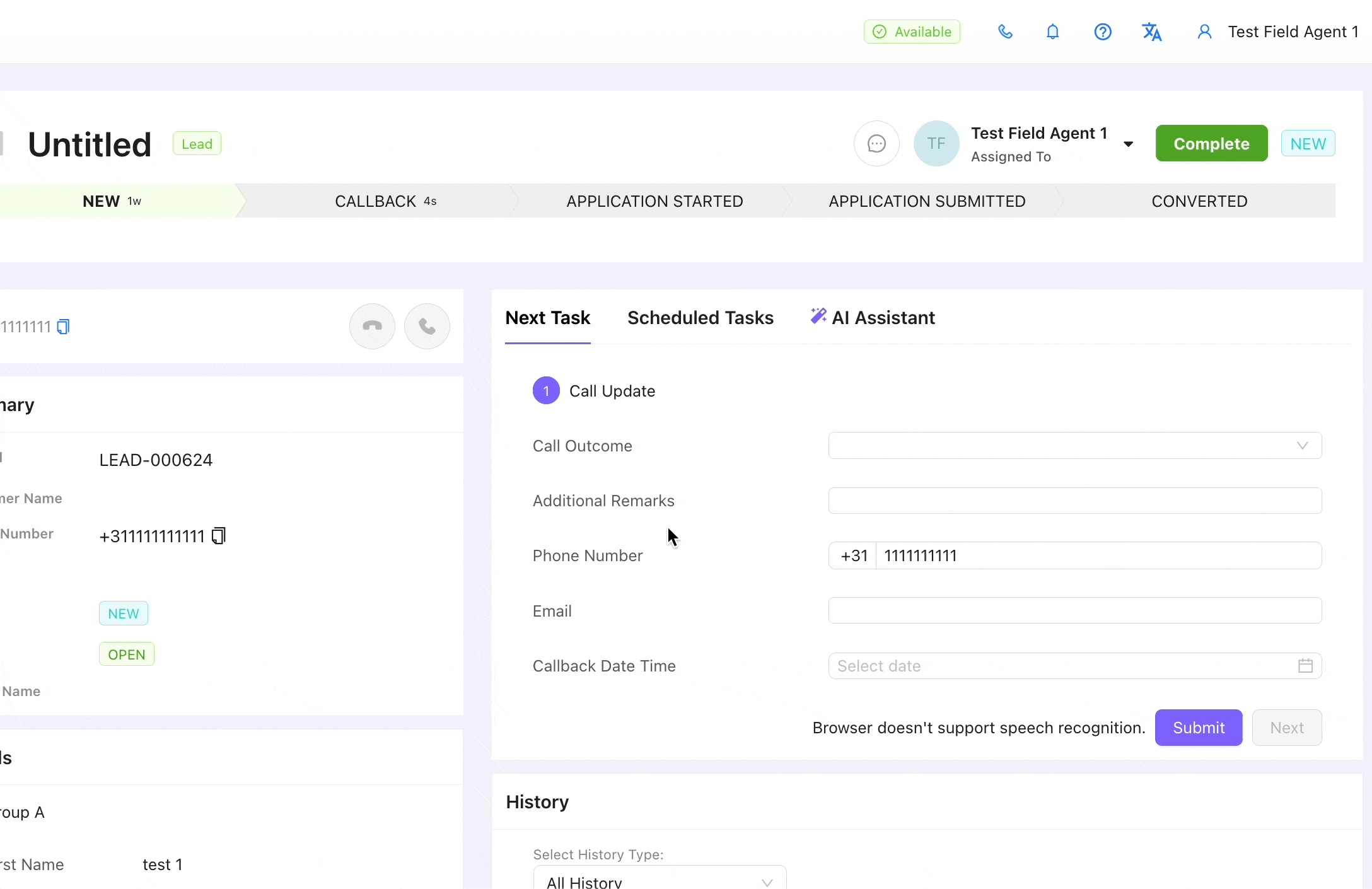This screenshot has width=1372, height=889.
Task: Open the Call Outcome dropdown
Action: (x=1074, y=446)
